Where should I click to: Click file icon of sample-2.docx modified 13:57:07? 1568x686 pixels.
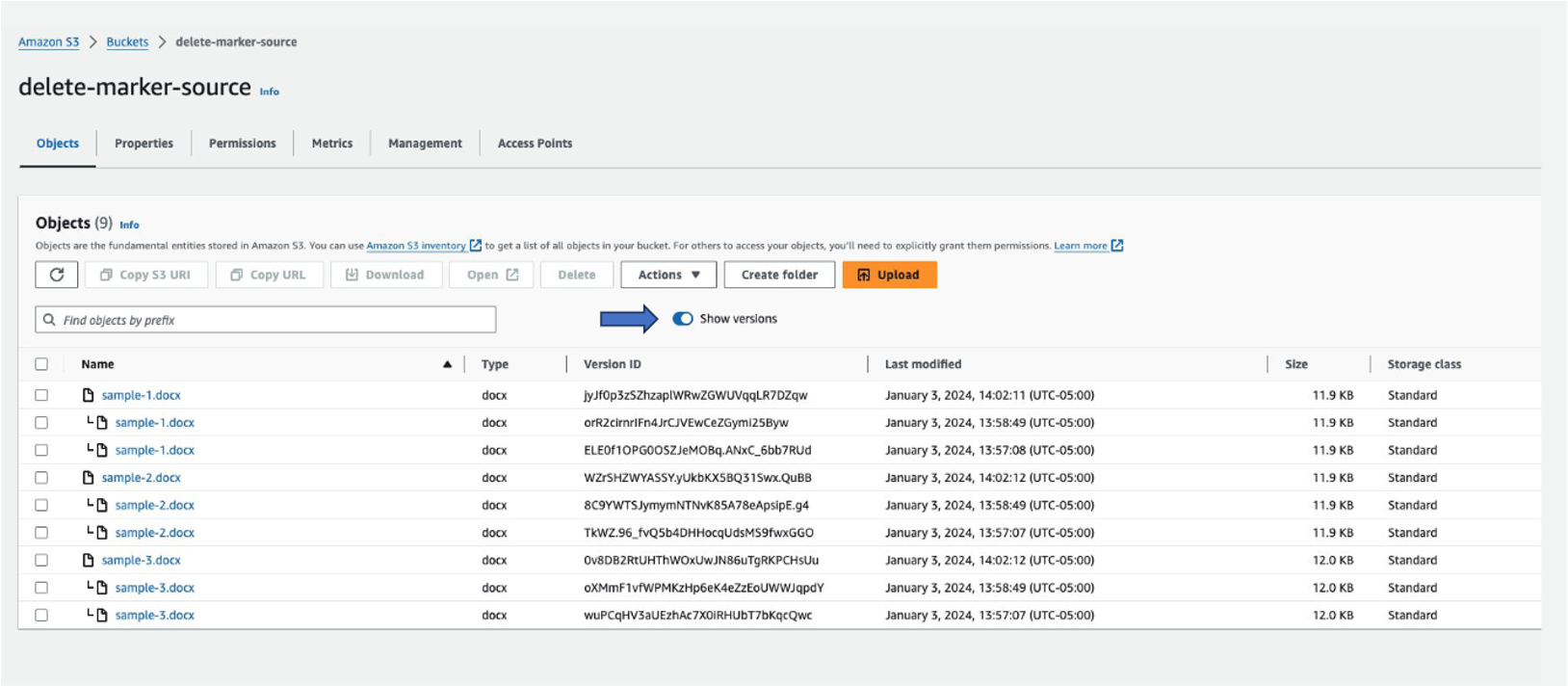(102, 533)
